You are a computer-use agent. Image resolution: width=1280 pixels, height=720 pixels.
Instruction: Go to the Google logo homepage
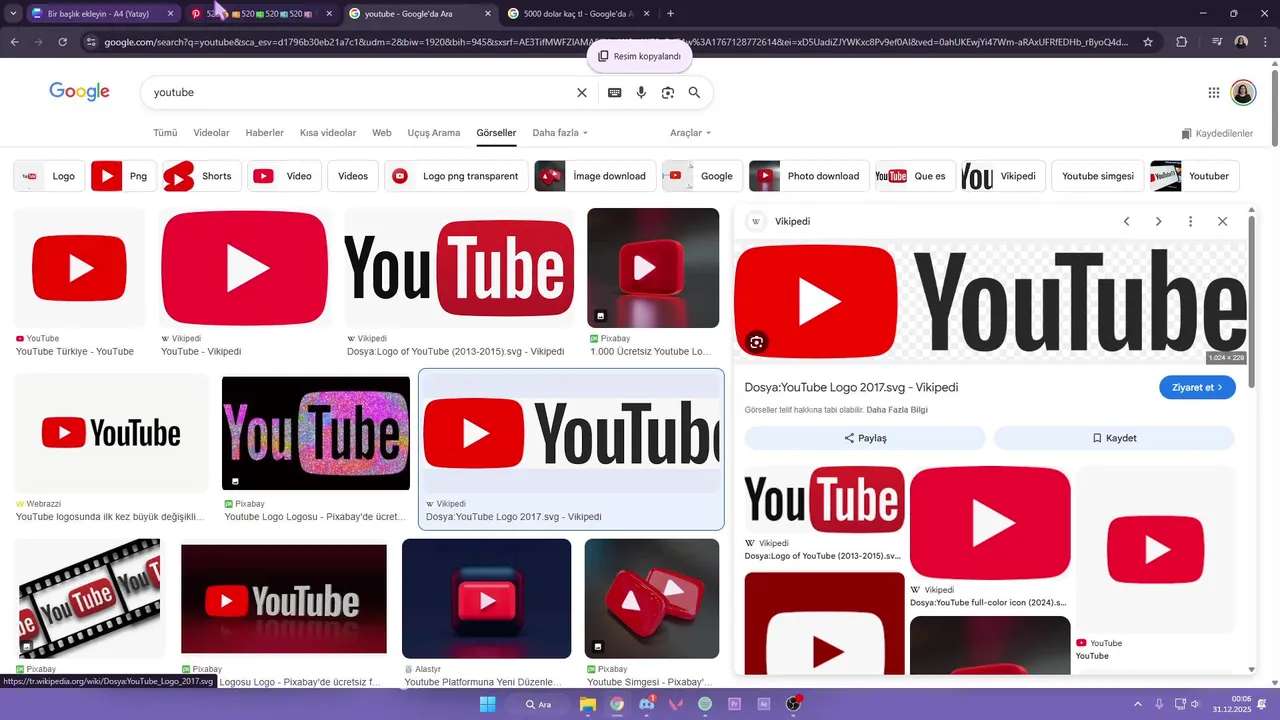coord(79,92)
